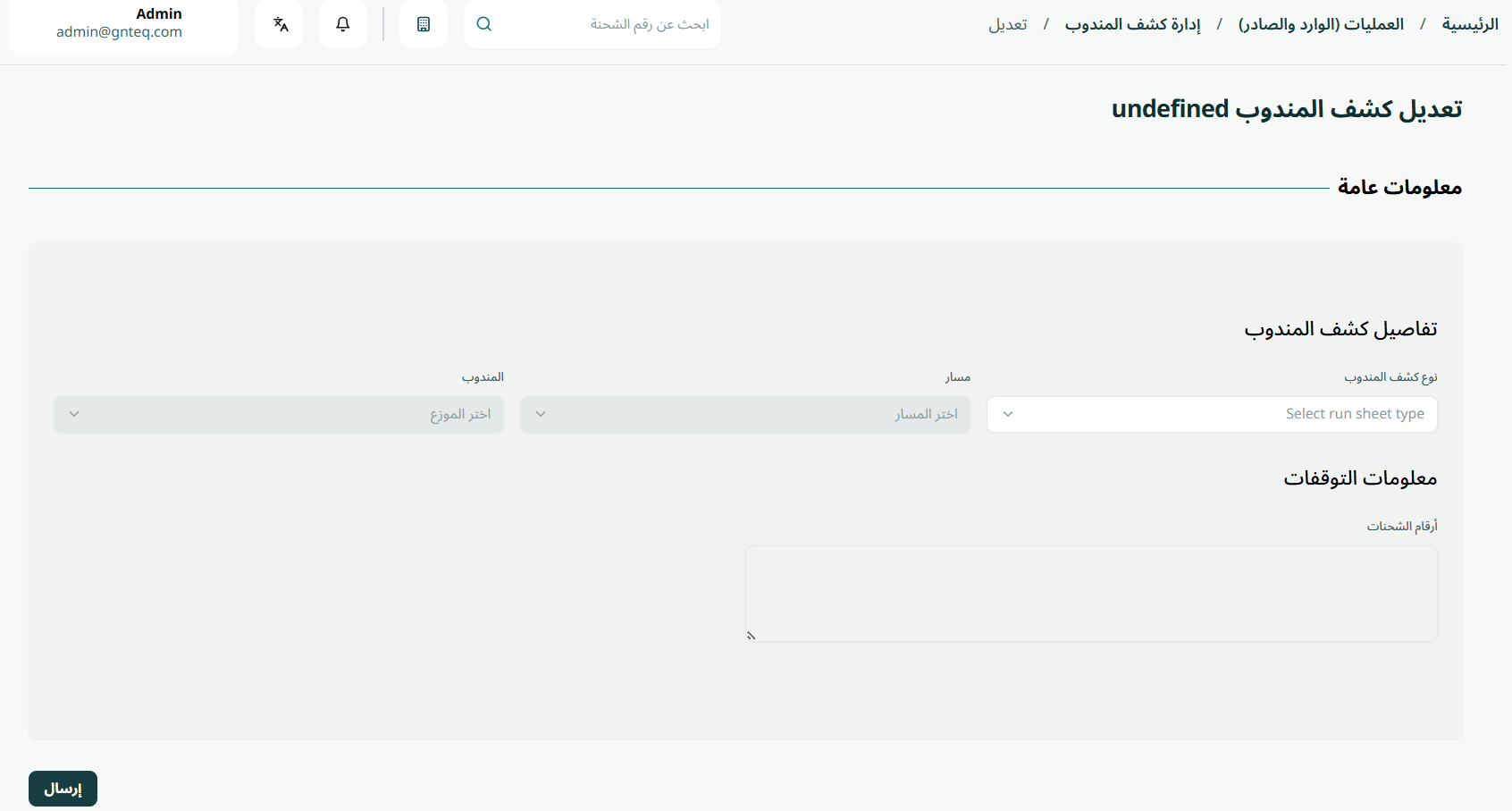1512x811 pixels.
Task: Open the اختر المسار route dropdown
Action: click(x=745, y=414)
